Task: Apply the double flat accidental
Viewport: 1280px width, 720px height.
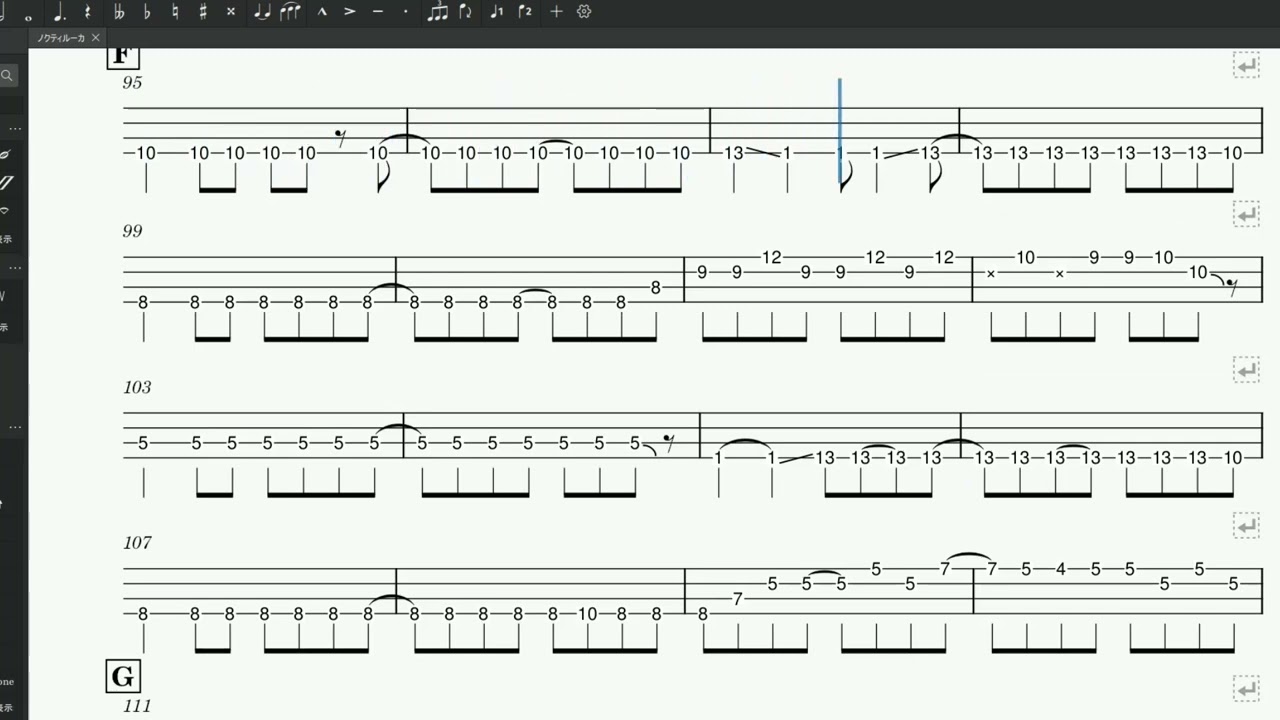Action: coord(119,12)
